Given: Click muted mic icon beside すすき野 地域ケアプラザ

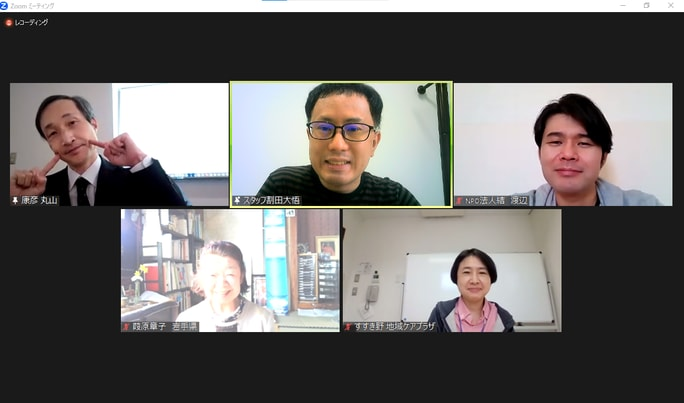Looking at the screenshot, I should 348,327.
